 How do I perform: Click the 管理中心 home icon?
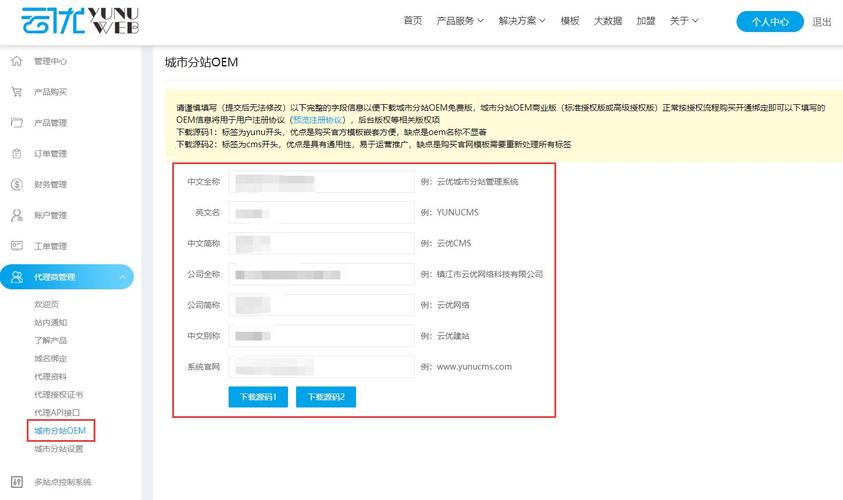point(17,61)
